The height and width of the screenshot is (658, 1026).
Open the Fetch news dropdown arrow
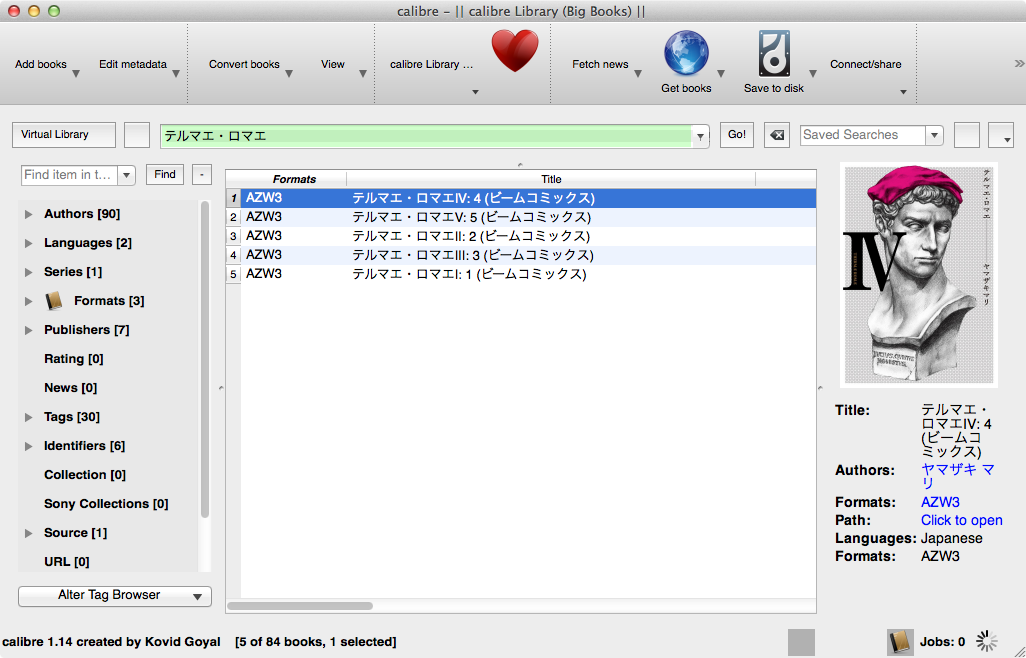click(638, 74)
